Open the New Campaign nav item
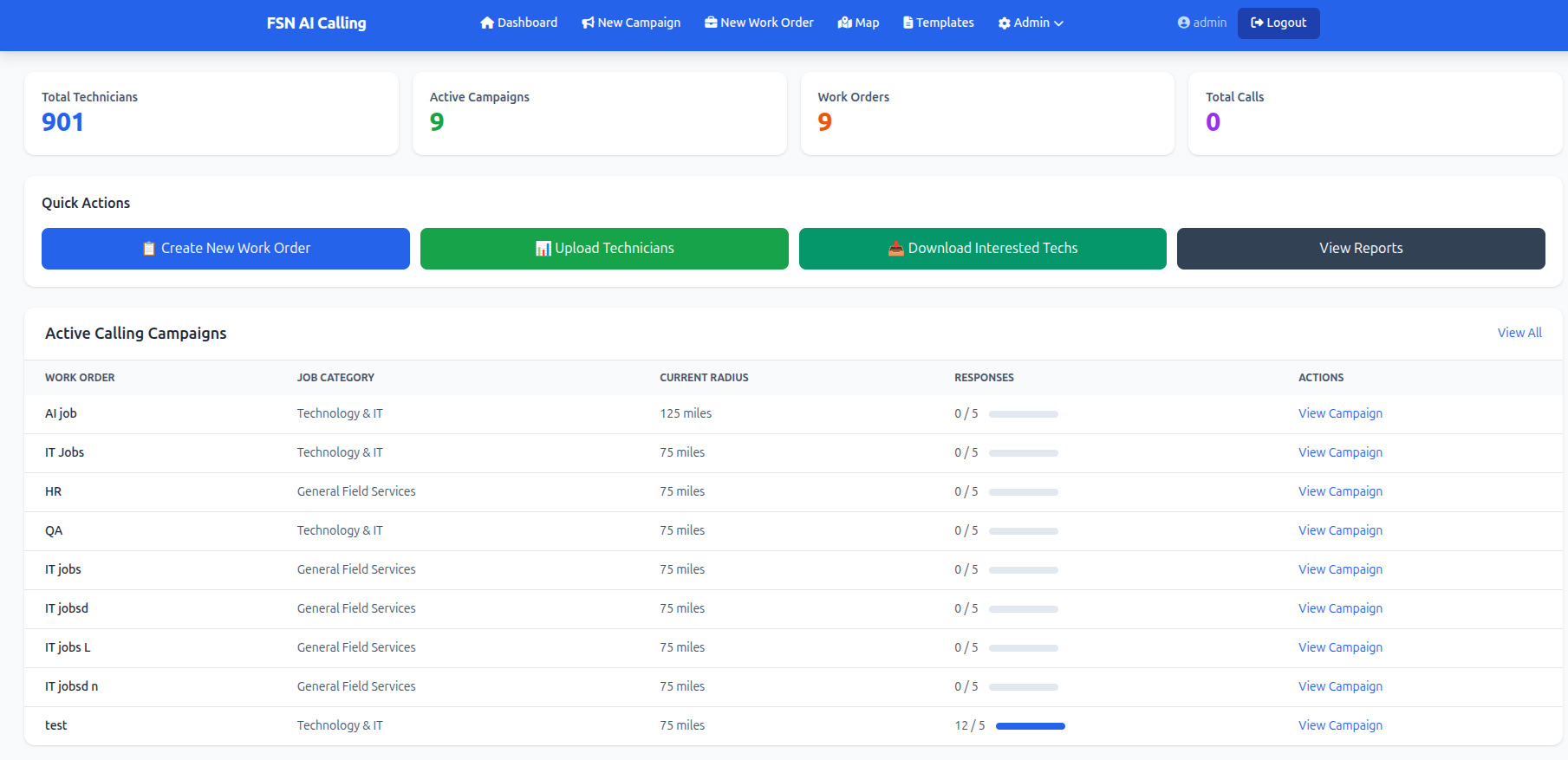This screenshot has width=1568, height=760. point(631,23)
